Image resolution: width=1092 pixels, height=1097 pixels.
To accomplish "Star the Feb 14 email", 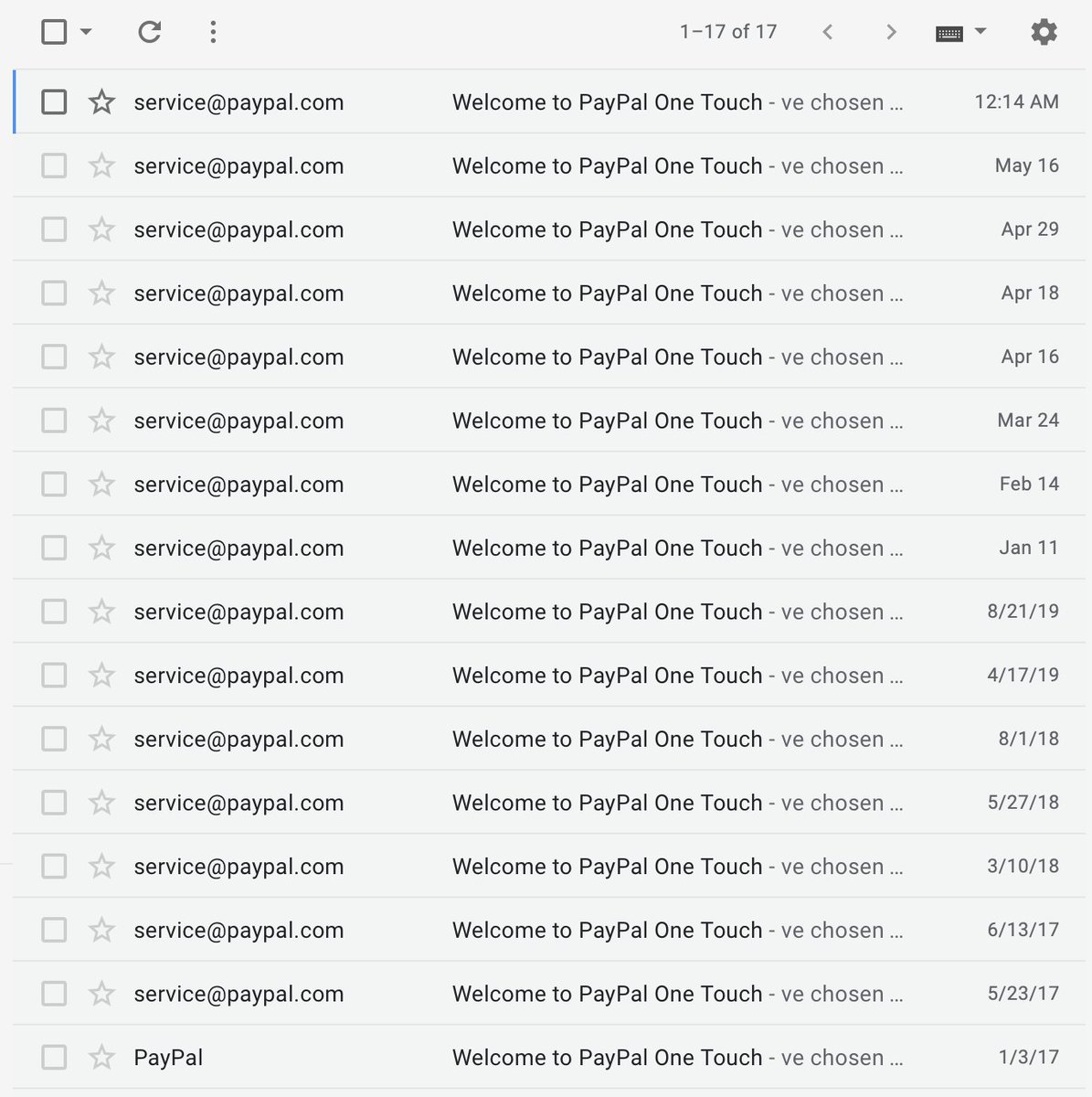I will (x=101, y=484).
